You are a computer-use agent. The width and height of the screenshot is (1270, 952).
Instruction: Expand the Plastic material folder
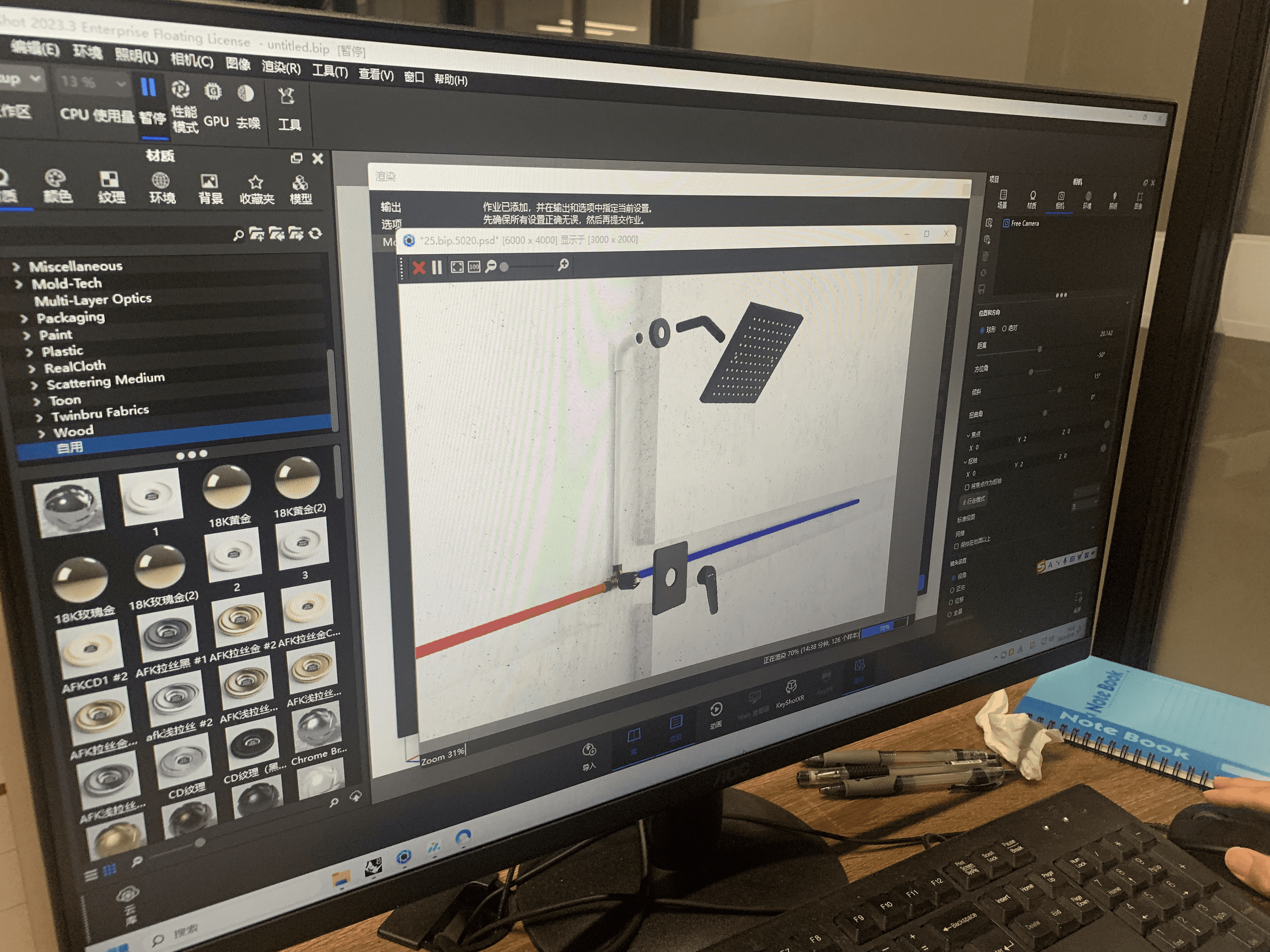[x=29, y=352]
